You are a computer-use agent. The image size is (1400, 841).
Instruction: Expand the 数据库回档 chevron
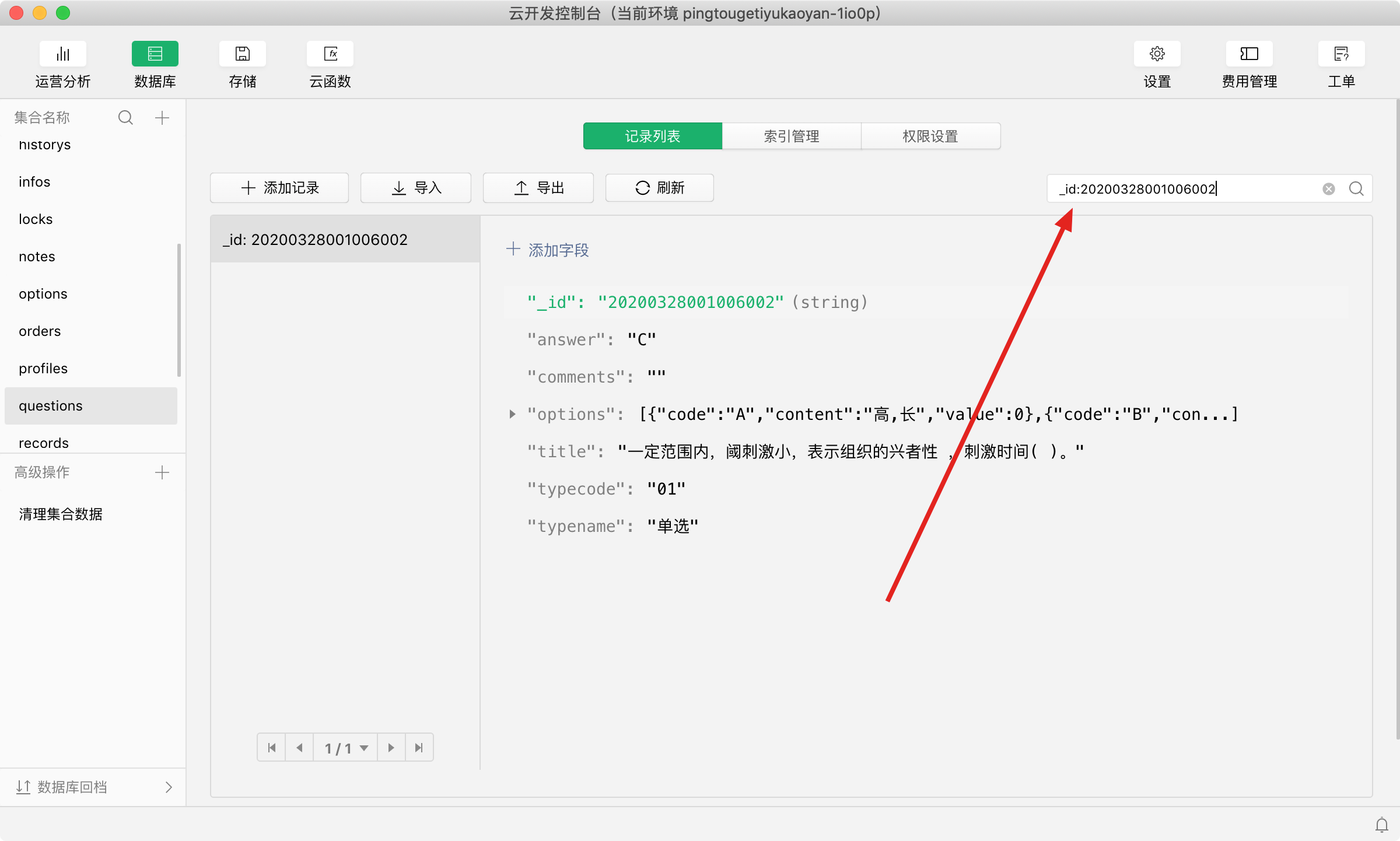[x=169, y=787]
